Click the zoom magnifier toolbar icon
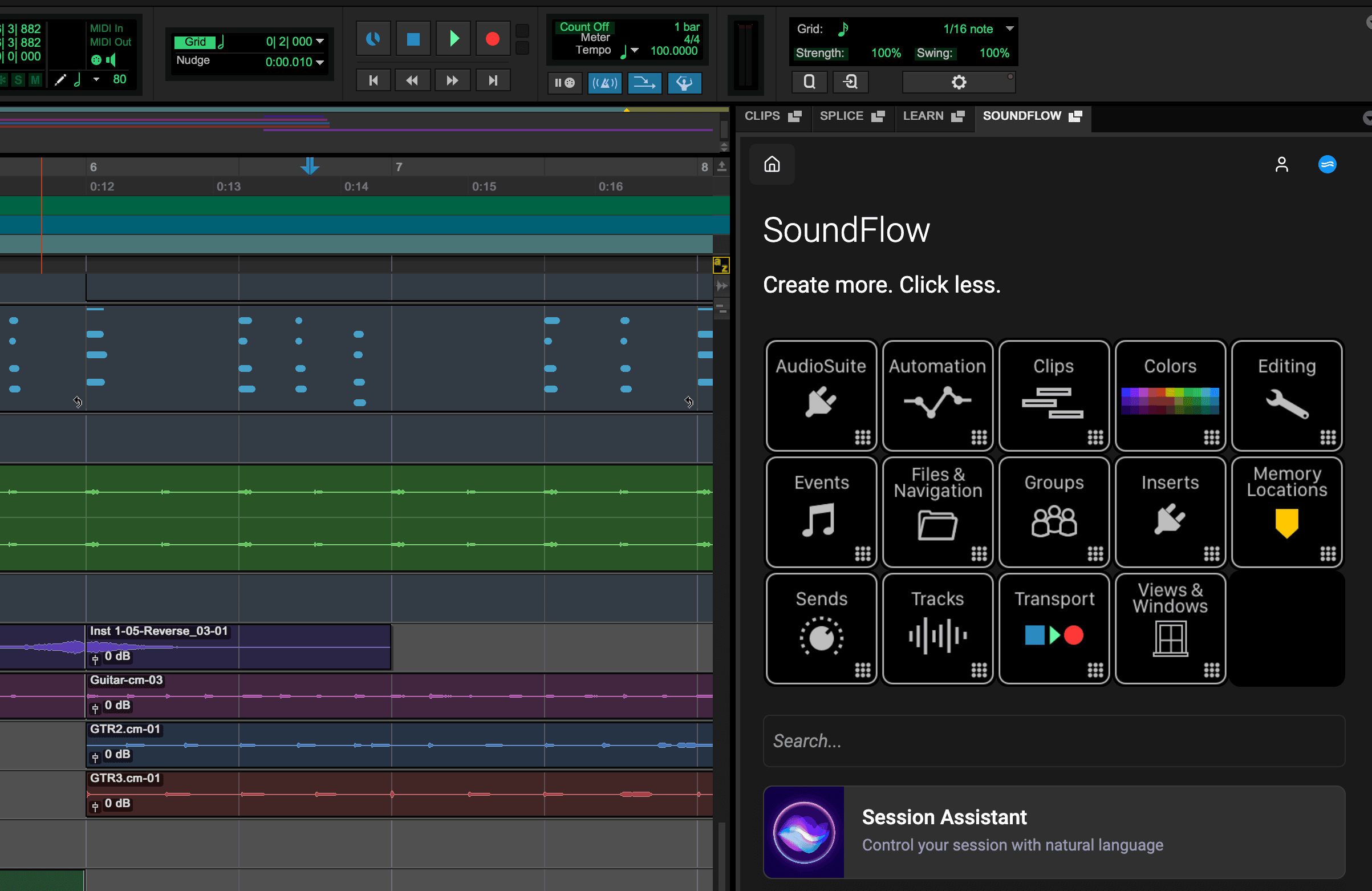The height and width of the screenshot is (891, 1372). [809, 82]
